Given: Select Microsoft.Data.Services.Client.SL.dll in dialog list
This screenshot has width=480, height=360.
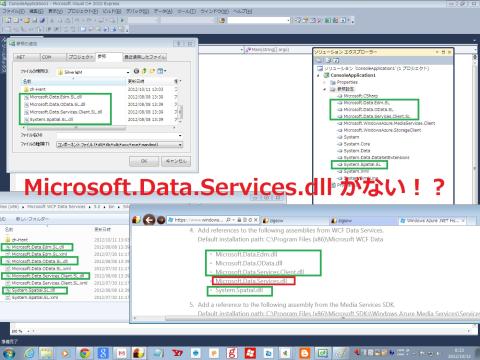Looking at the screenshot, I should tap(63, 112).
